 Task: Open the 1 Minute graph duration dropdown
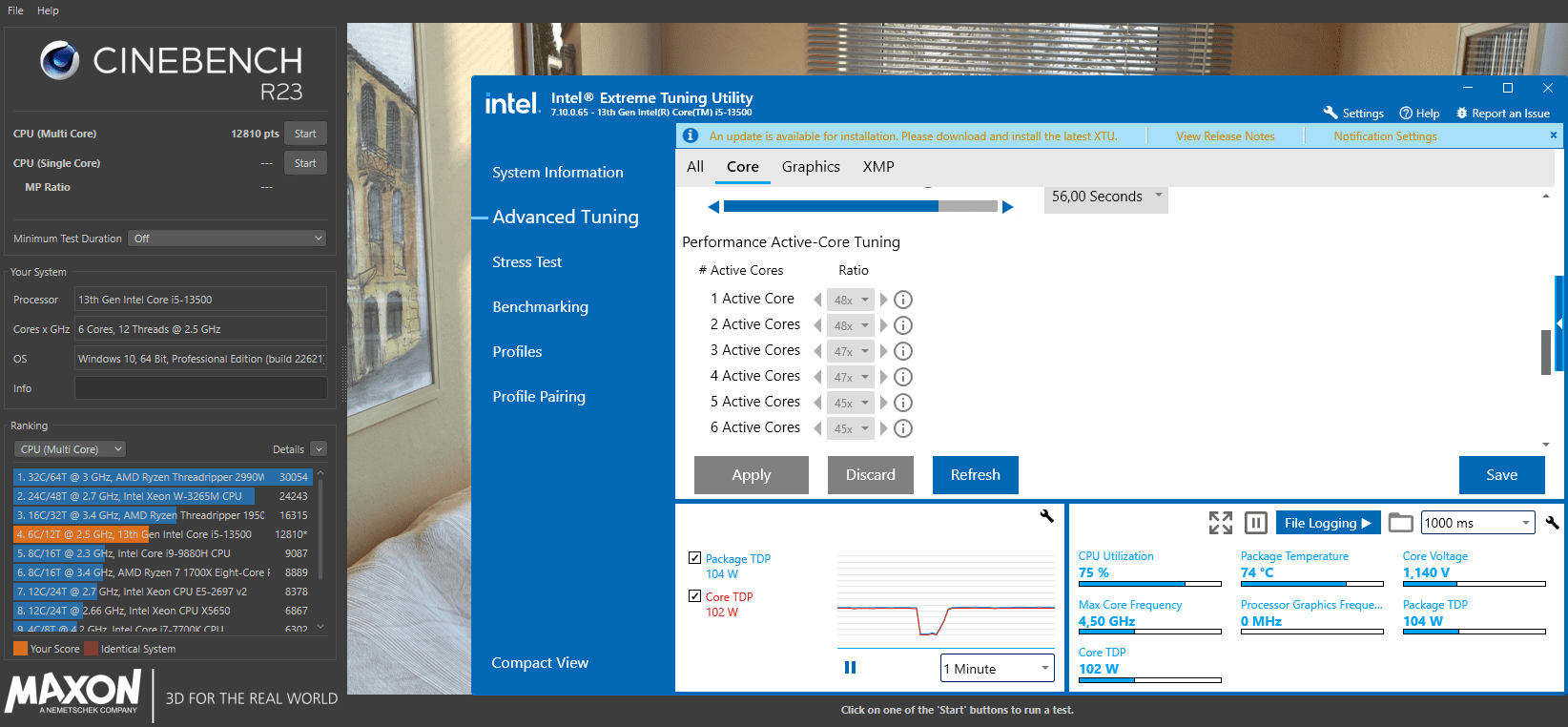[x=997, y=668]
